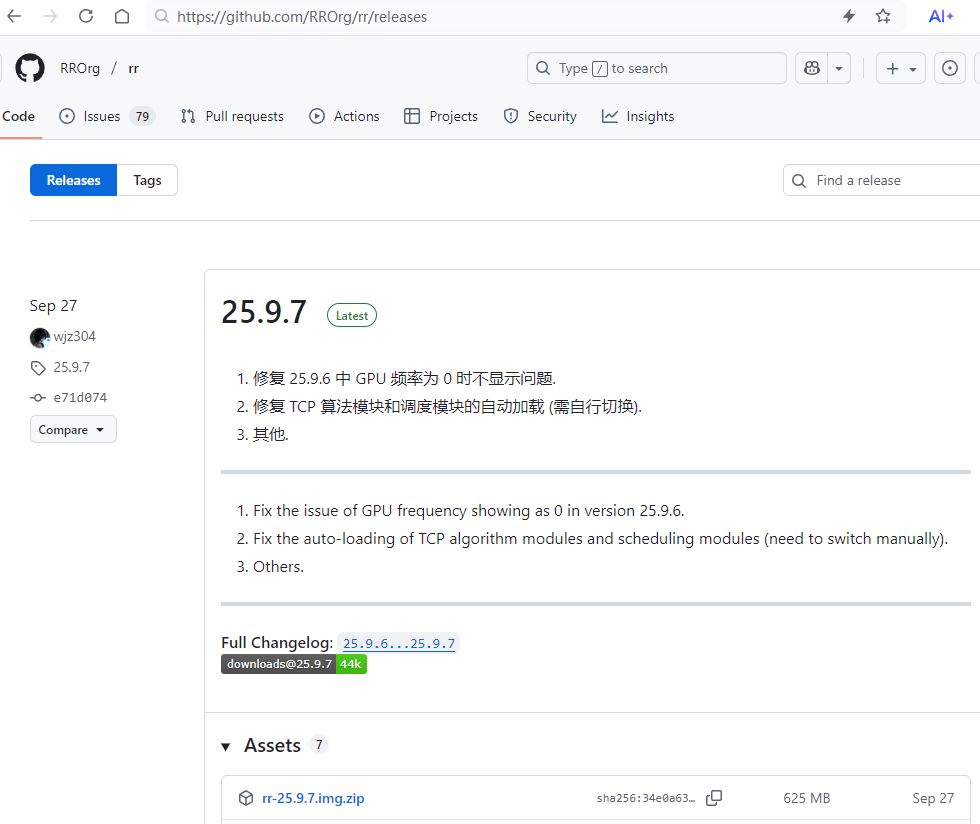The width and height of the screenshot is (980, 824).
Task: Click the GitHub logo icon
Action: pos(30,68)
